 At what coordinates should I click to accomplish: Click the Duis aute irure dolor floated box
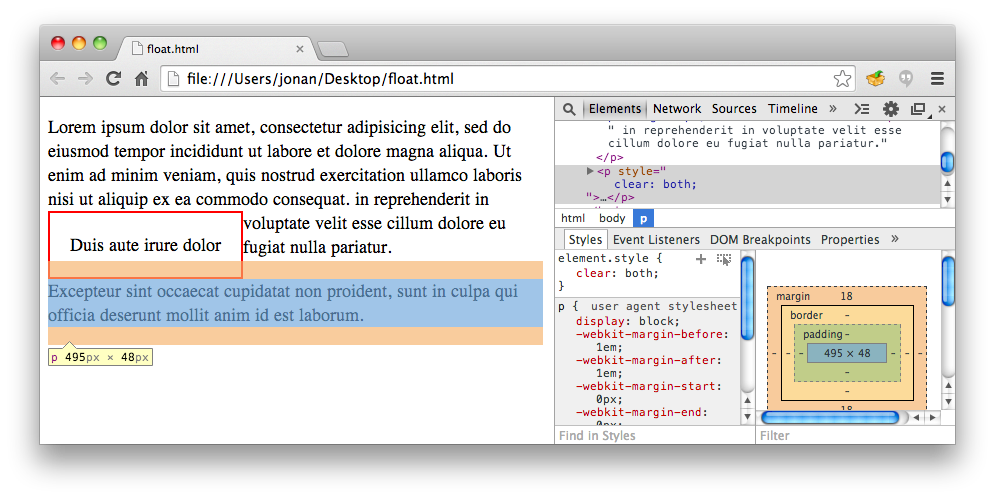[145, 245]
